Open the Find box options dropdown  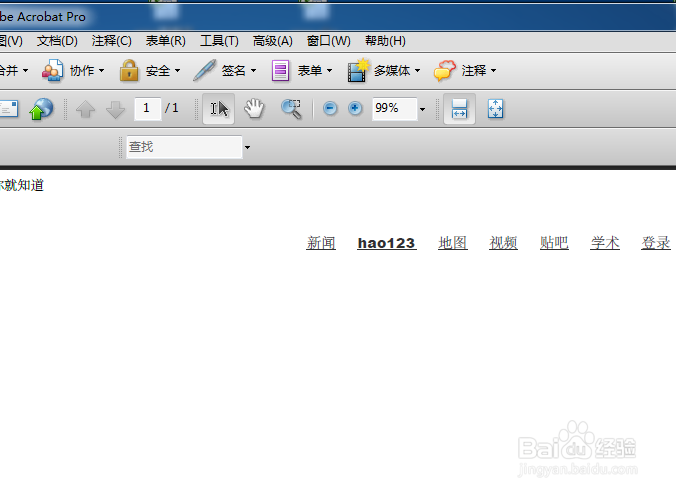pyautogui.click(x=247, y=147)
